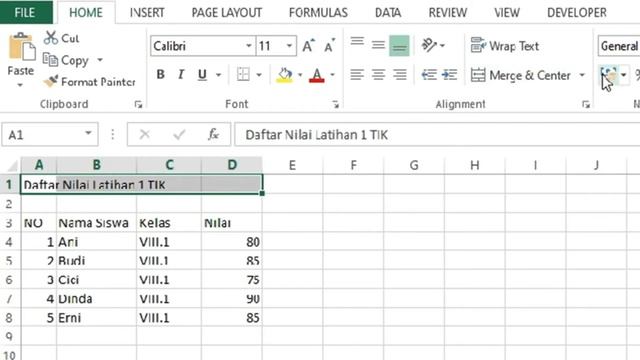The image size is (640, 360).
Task: Align text left in cell
Action: [x=357, y=75]
